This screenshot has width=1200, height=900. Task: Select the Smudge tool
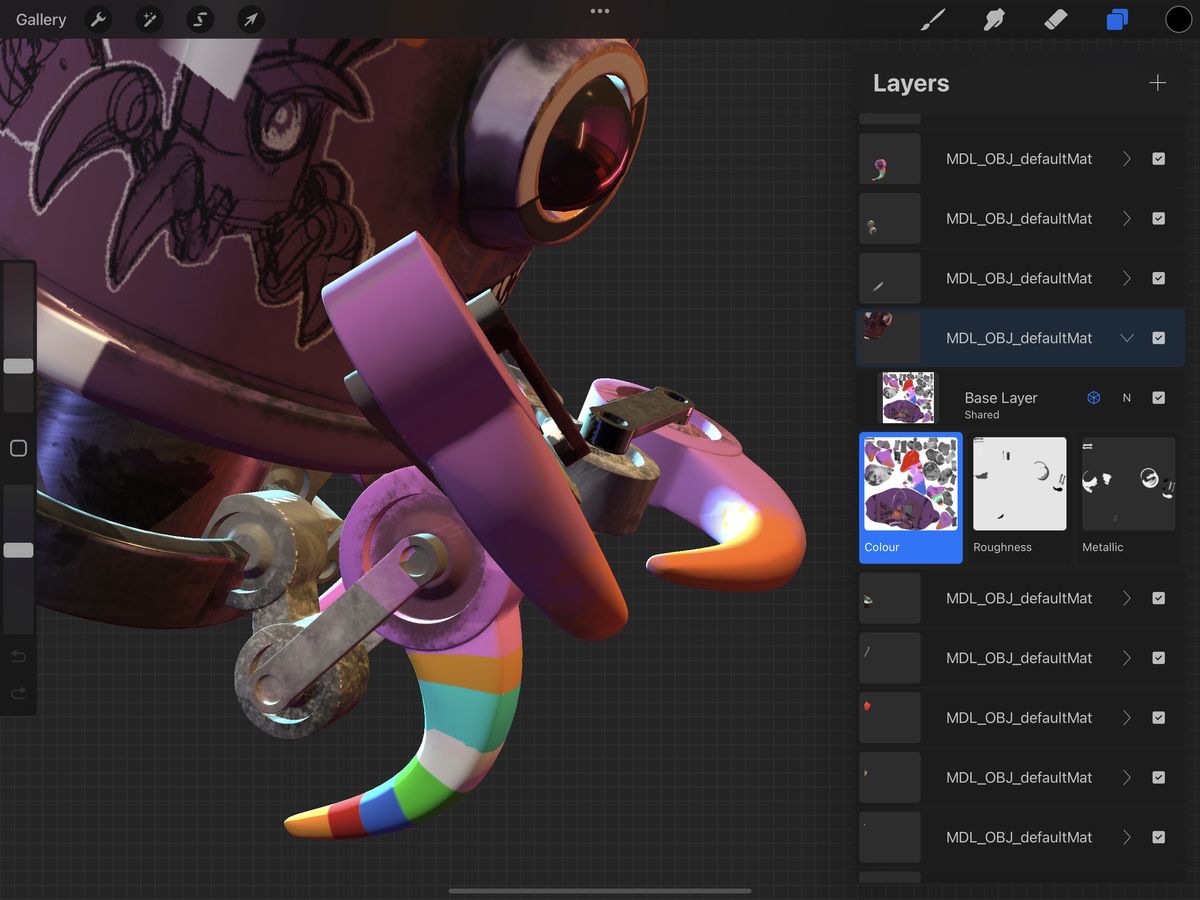coord(993,19)
